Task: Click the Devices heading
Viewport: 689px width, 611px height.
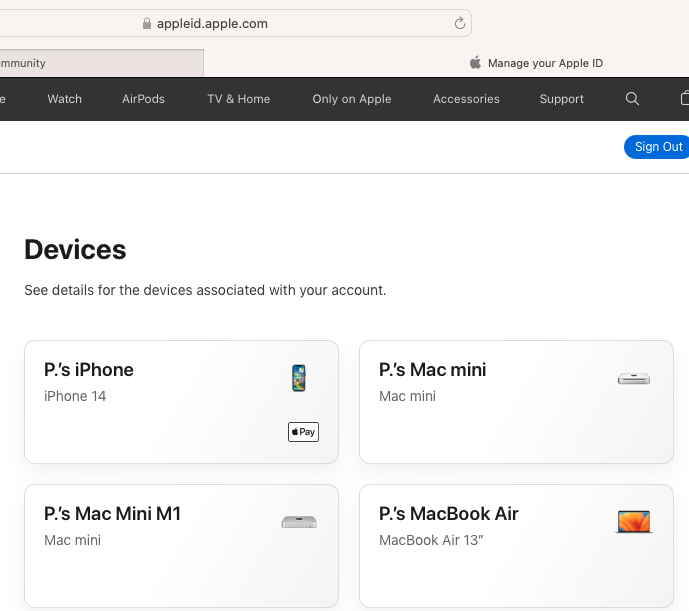Action: [x=75, y=250]
